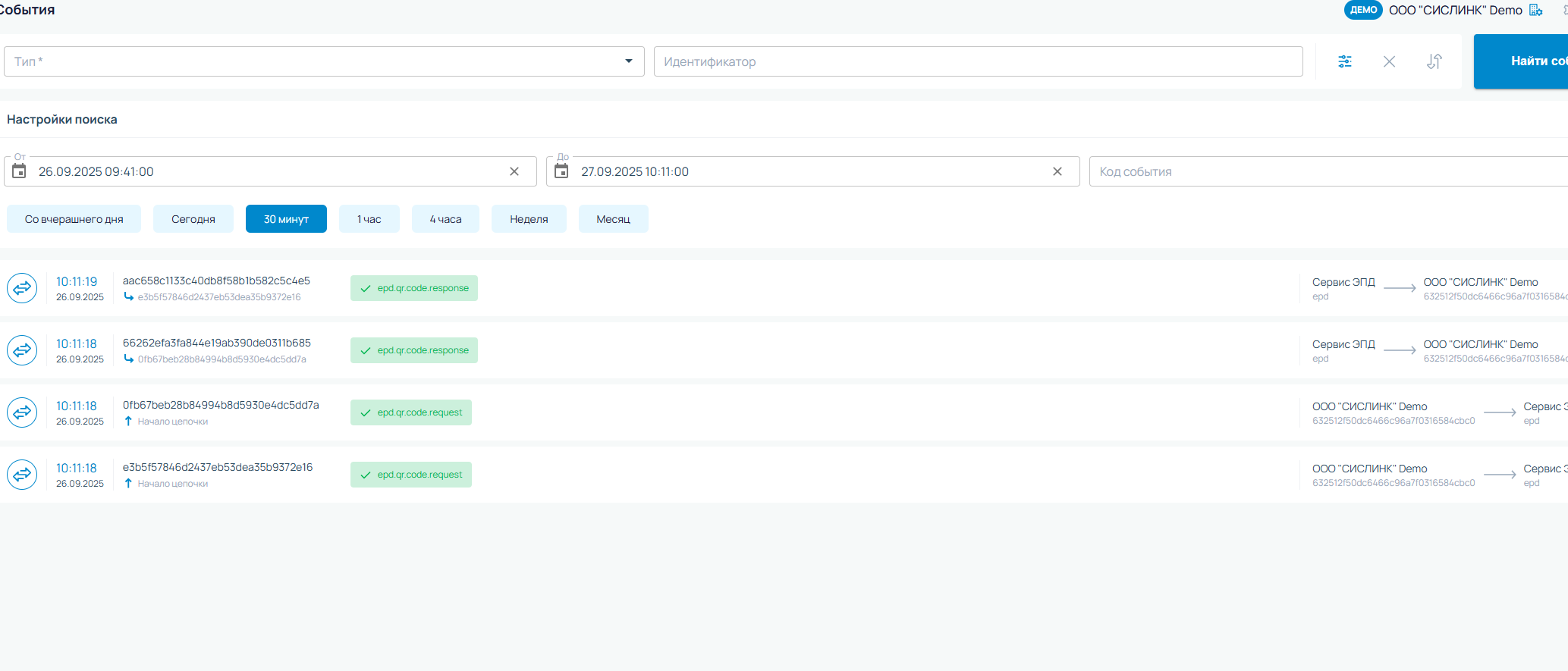Select the Сегодня range
This screenshot has height=671, width=1568.
193,219
